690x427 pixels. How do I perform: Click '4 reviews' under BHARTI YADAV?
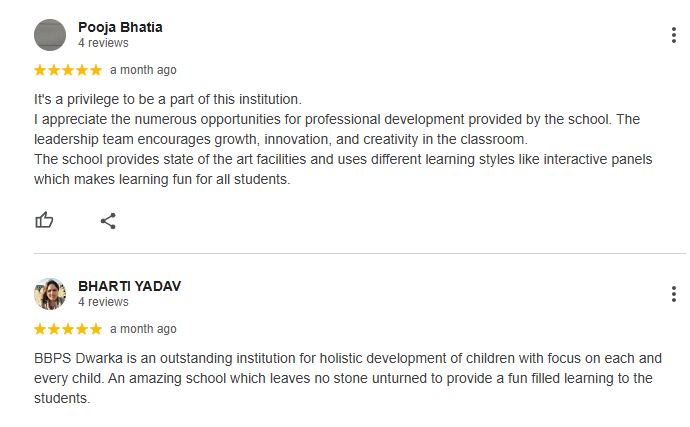103,302
